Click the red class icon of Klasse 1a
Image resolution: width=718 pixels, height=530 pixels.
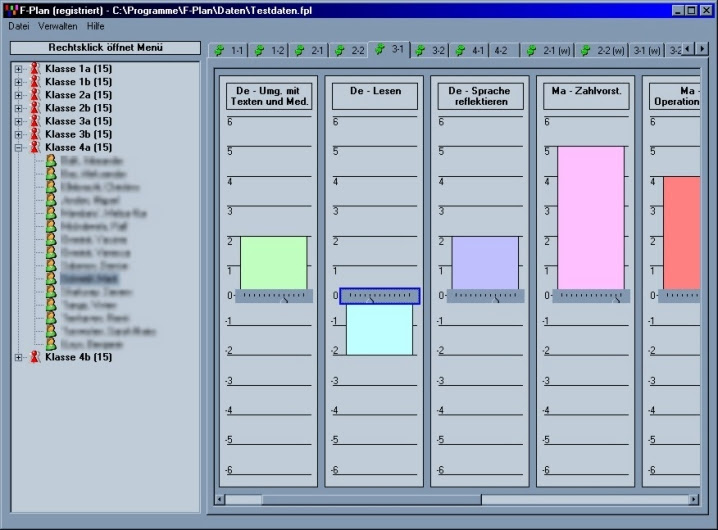[x=35, y=69]
